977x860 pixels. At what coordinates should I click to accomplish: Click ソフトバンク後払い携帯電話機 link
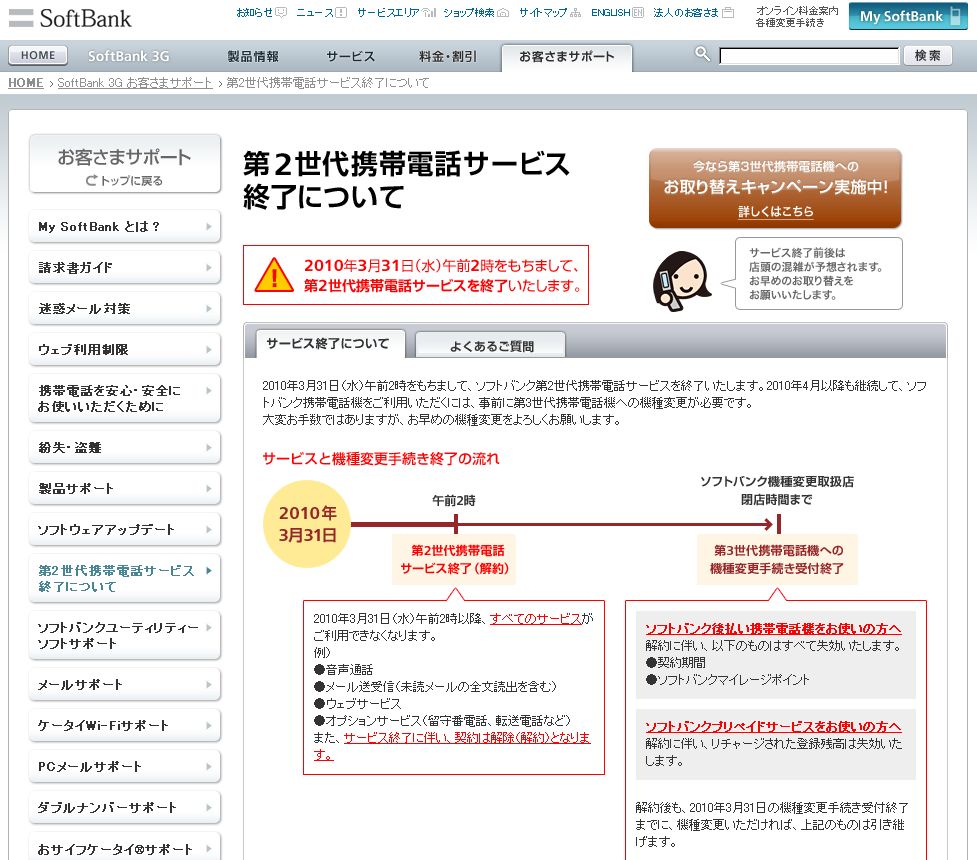pyautogui.click(x=773, y=628)
